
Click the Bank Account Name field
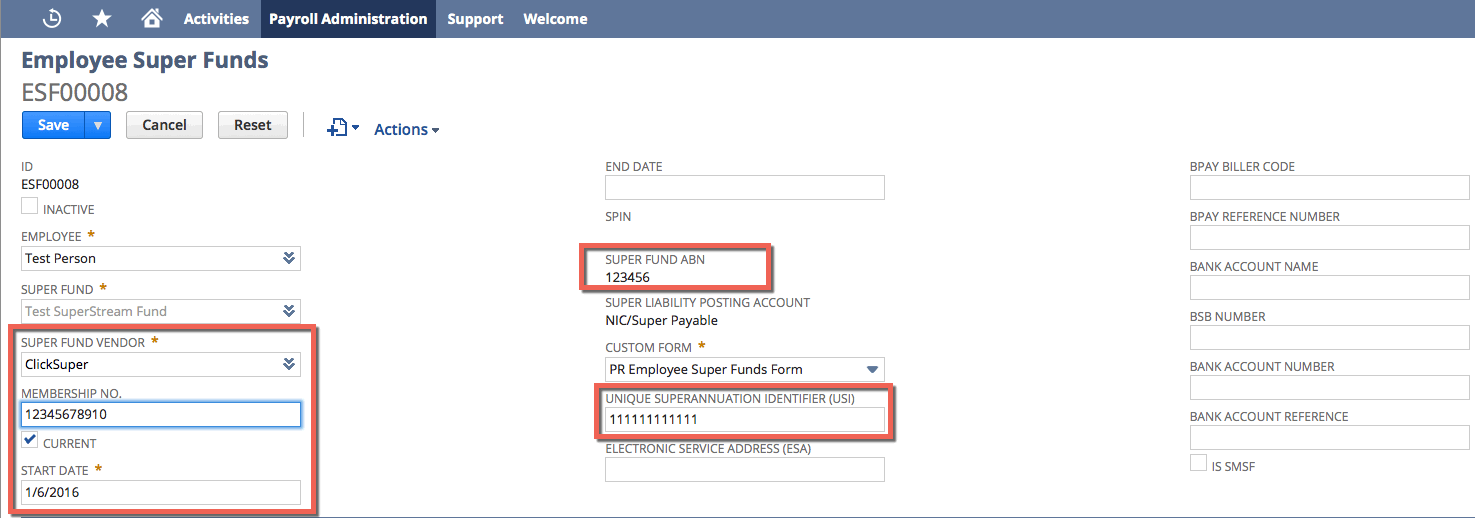1329,287
